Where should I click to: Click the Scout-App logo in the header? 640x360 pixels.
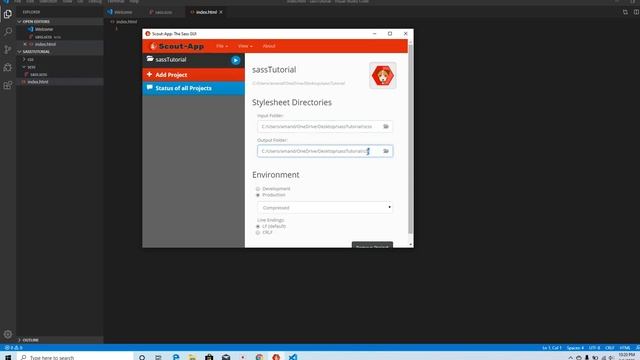(x=177, y=47)
